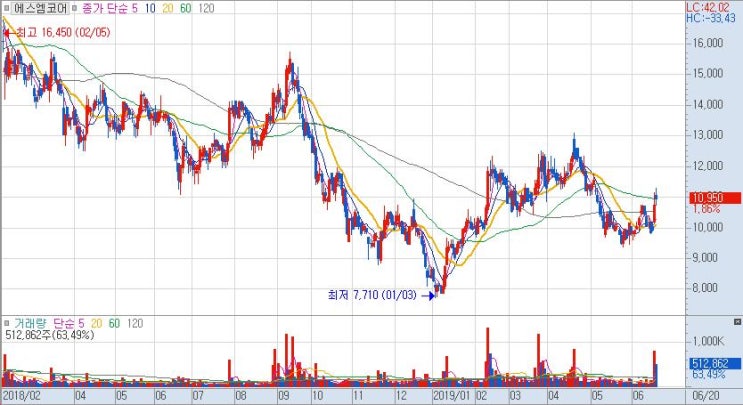Click the volume 단순 5 legend
Image resolution: width=743 pixels, height=405 pixels.
tap(69, 324)
